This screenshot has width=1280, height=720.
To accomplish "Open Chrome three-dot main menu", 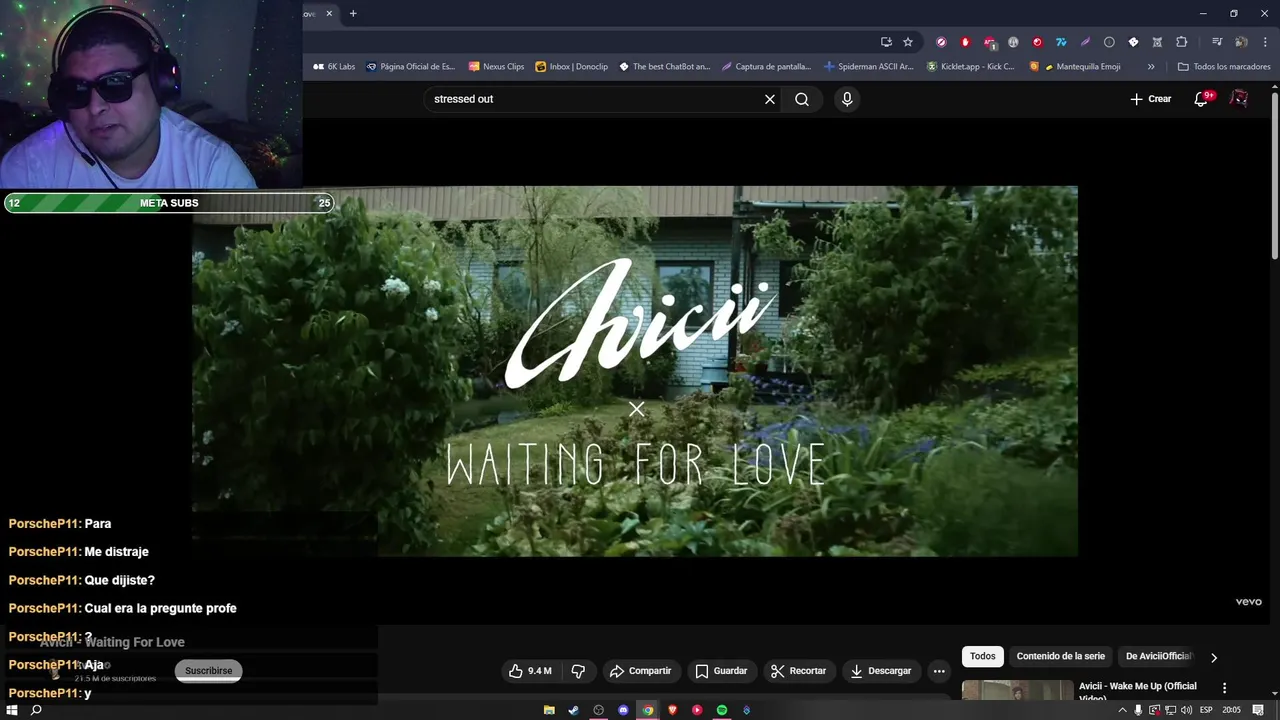I will pyautogui.click(x=1265, y=42).
